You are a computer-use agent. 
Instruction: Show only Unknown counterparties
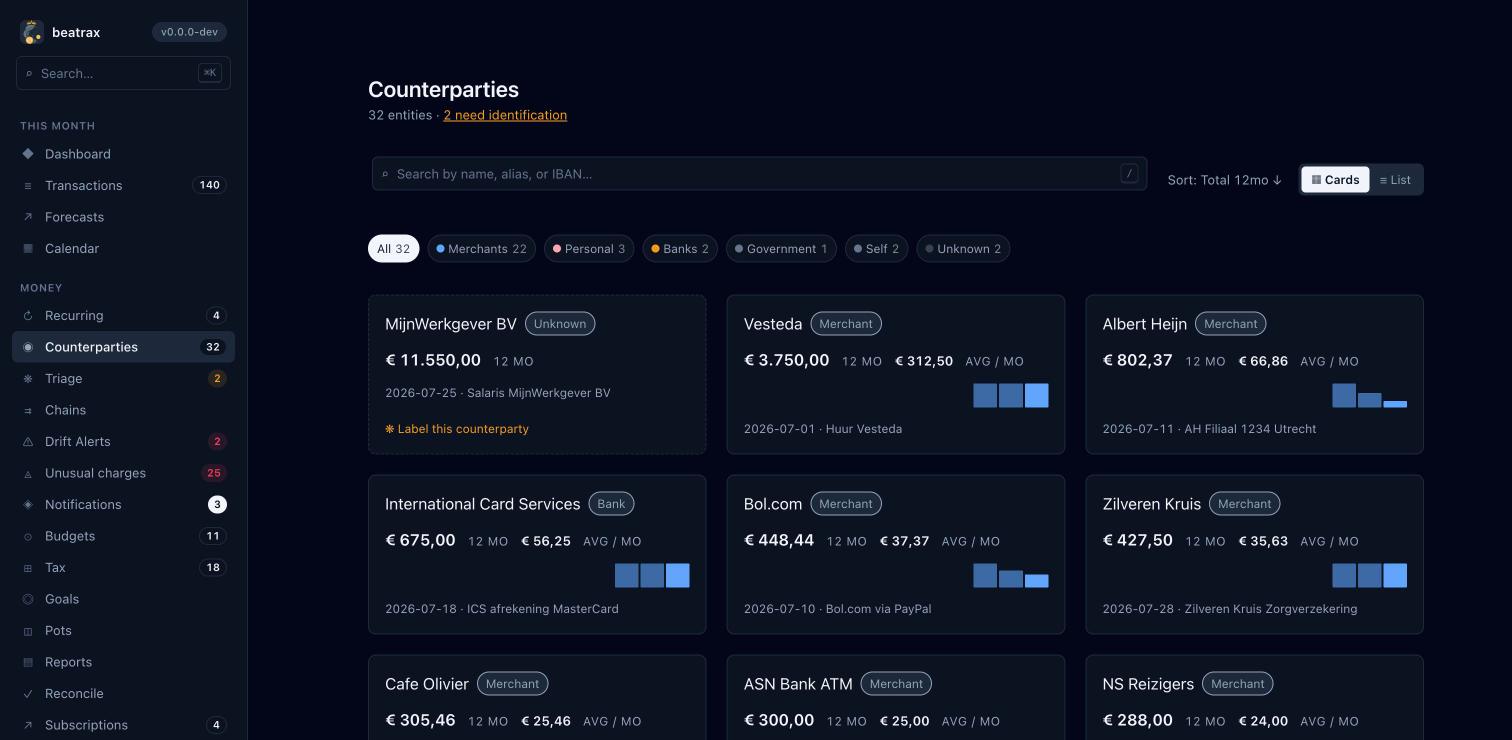pyautogui.click(x=963, y=249)
